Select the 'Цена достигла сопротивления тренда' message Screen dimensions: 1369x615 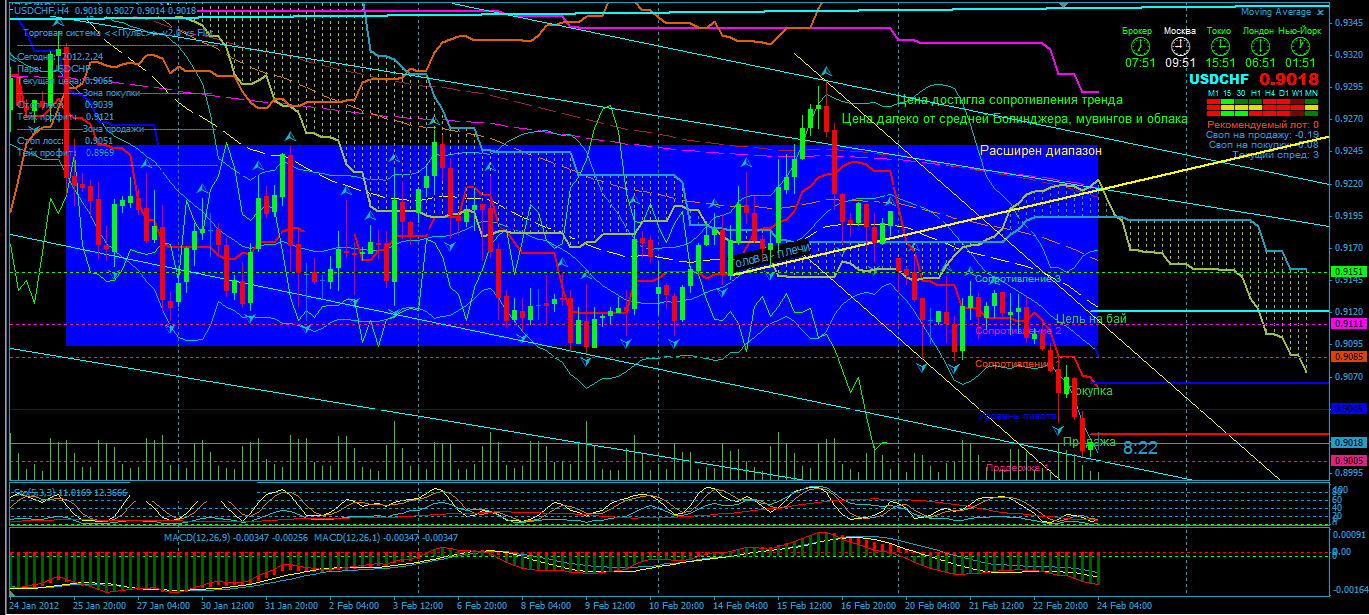1010,100
